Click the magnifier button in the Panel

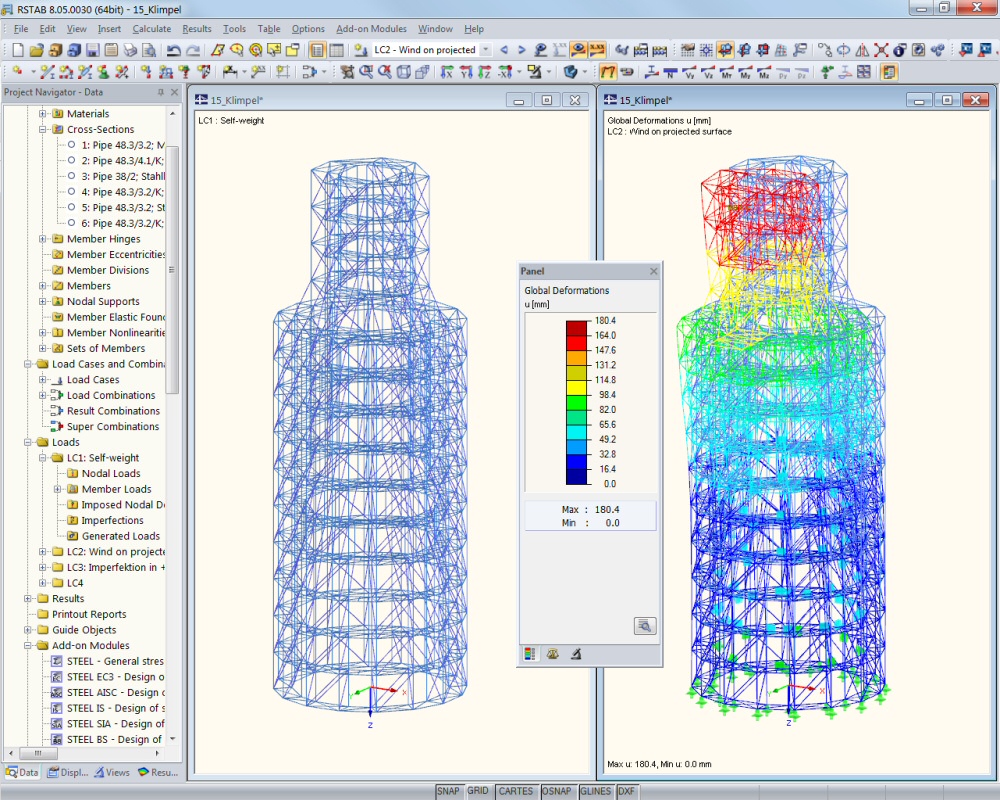click(645, 626)
